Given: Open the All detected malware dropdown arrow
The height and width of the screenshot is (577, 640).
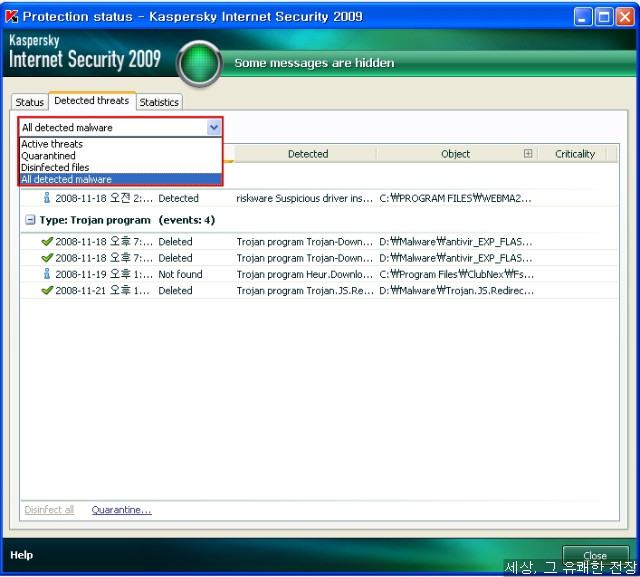Looking at the screenshot, I should point(214,128).
